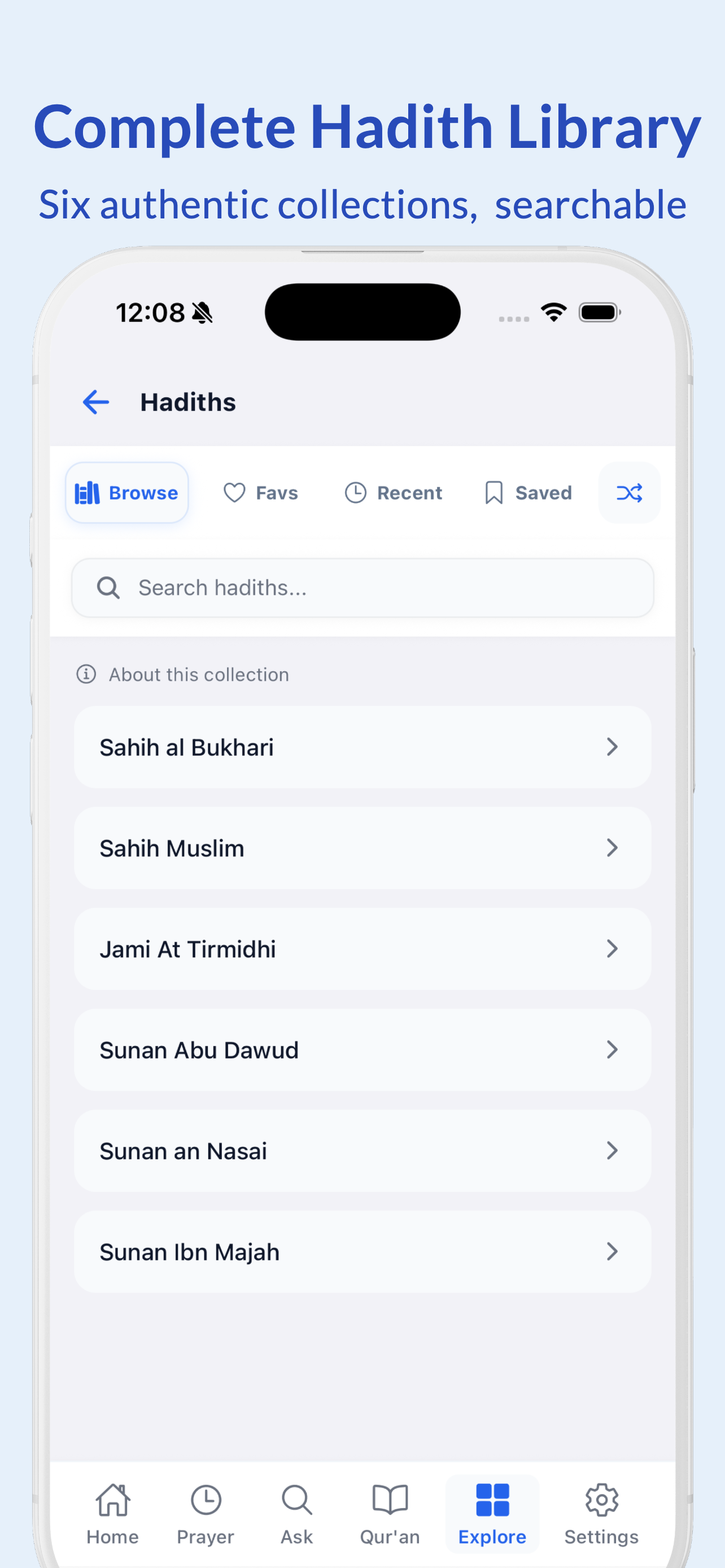The height and width of the screenshot is (1568, 725).
Task: Select the Explore grid icon
Action: (x=492, y=1499)
